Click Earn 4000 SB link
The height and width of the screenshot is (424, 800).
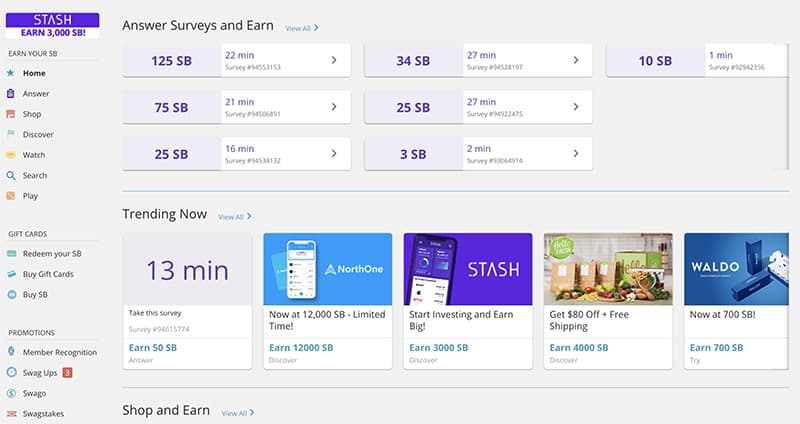[579, 347]
